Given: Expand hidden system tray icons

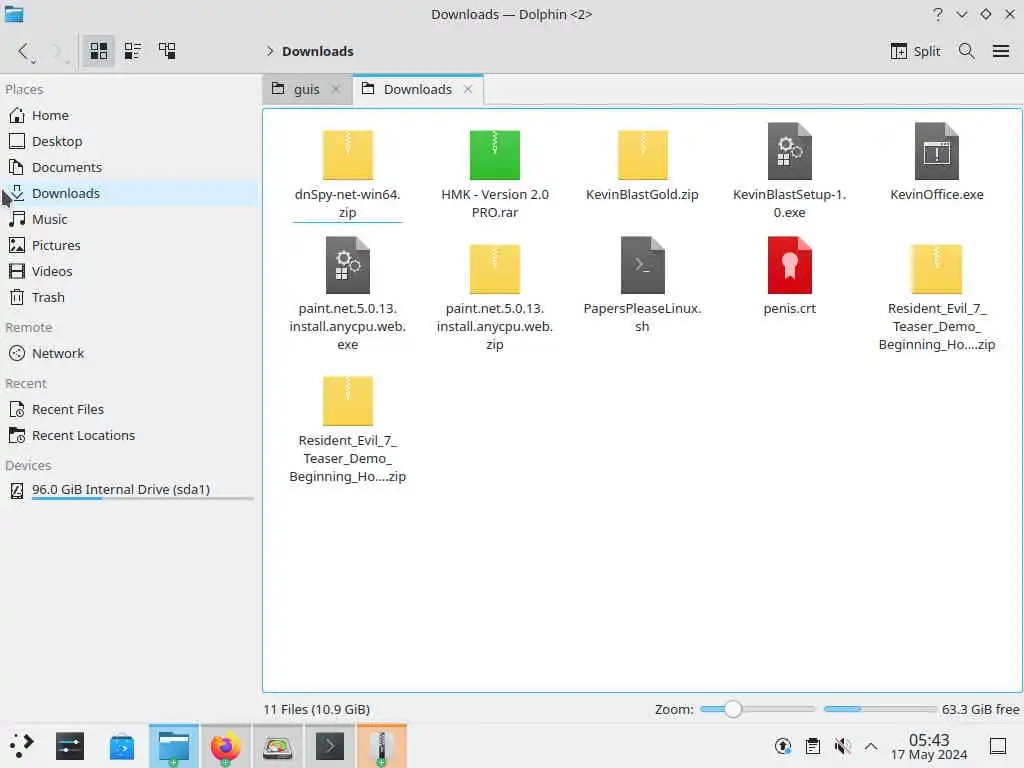Looking at the screenshot, I should click(x=871, y=746).
